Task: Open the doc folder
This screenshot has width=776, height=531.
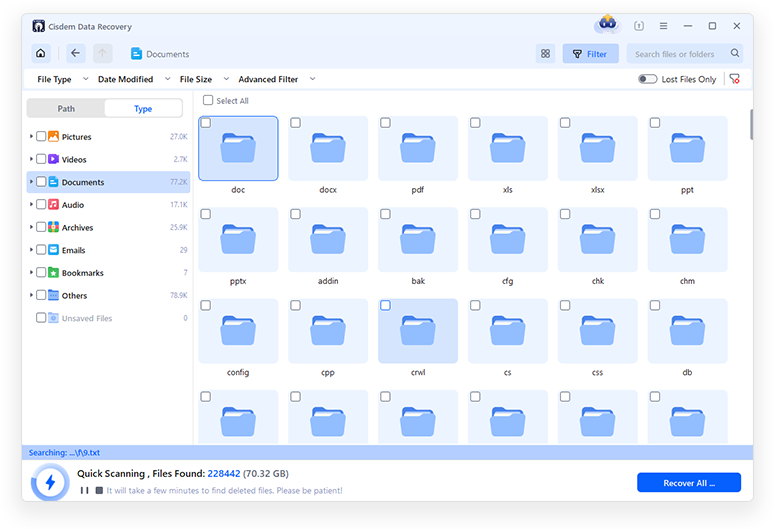Action: click(238, 148)
